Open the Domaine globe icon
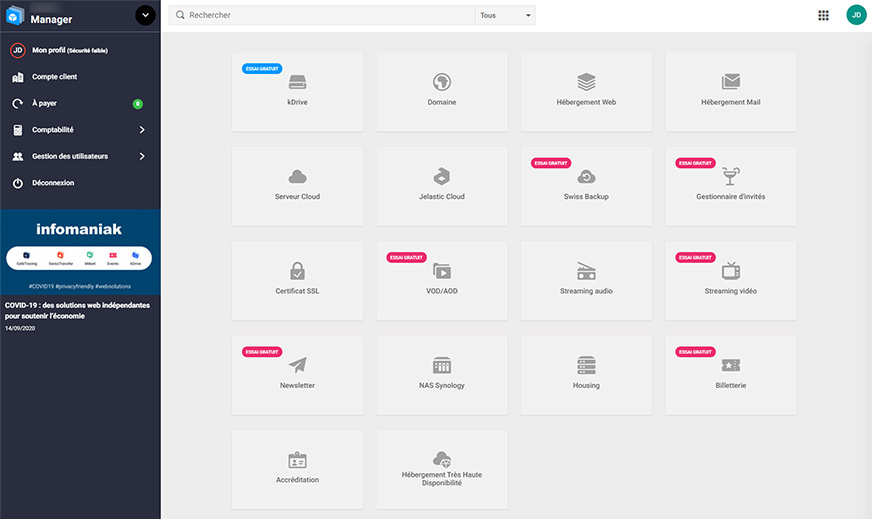The width and height of the screenshot is (872, 519). pos(442,82)
